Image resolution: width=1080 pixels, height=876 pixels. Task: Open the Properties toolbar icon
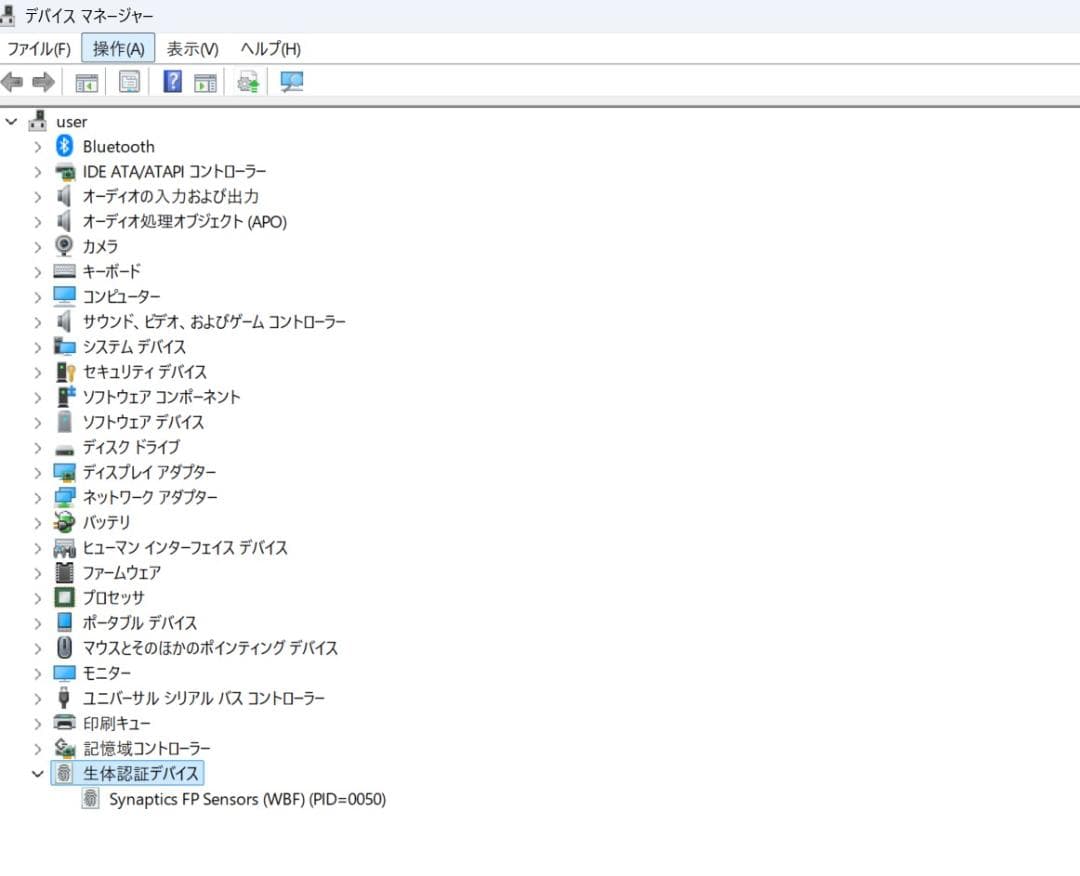[130, 81]
